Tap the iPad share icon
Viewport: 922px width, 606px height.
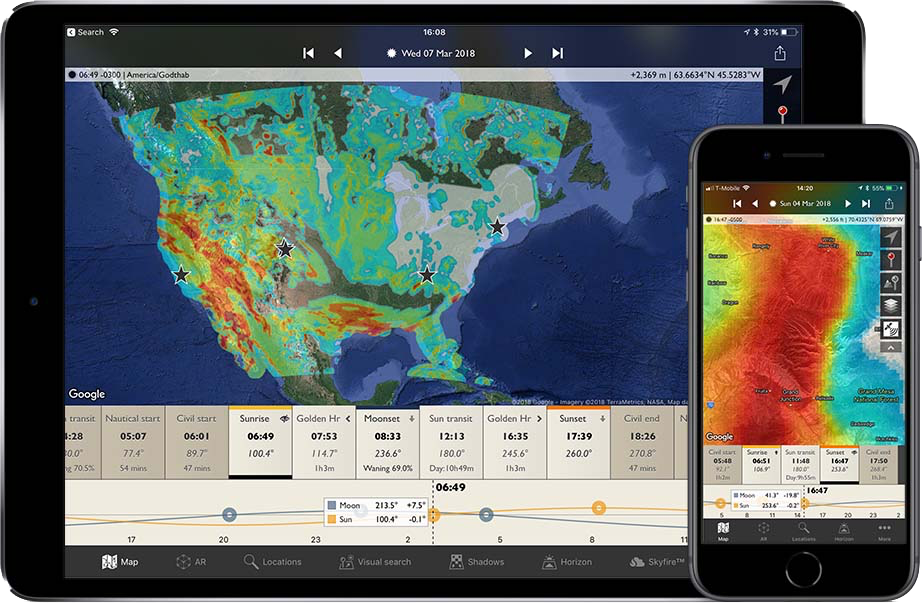click(x=780, y=53)
